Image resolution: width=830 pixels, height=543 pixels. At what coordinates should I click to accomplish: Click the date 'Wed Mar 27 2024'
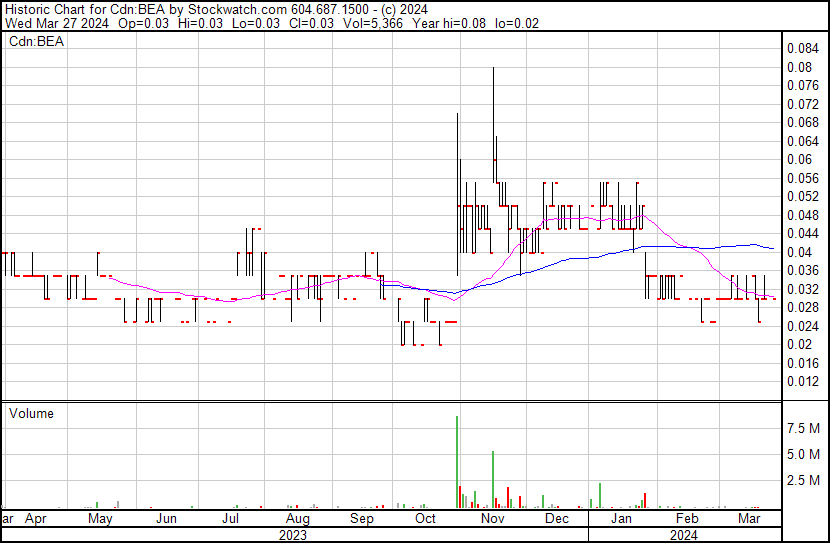coord(57,23)
